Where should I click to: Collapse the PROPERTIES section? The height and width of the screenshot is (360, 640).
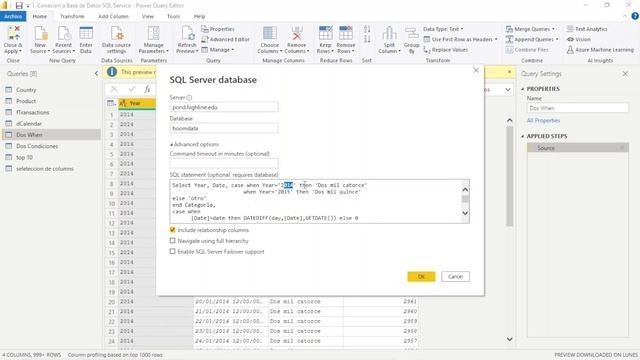(523, 89)
